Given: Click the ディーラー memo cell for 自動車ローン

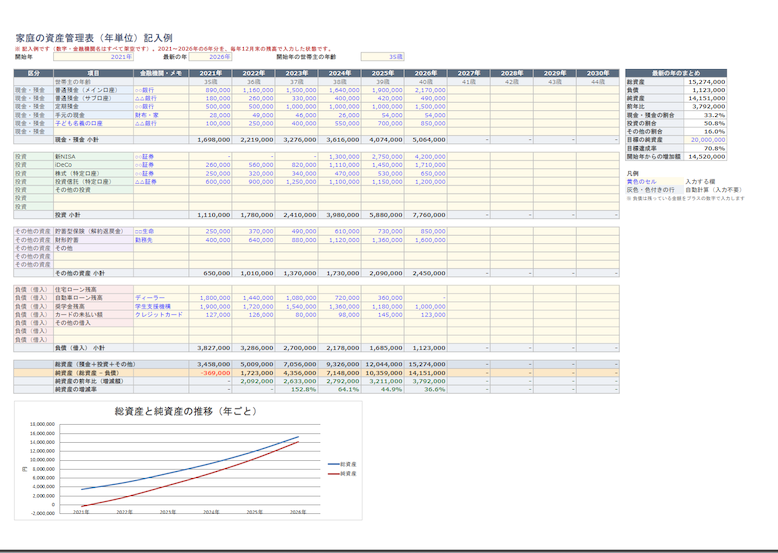Looking at the screenshot, I should (x=161, y=298).
